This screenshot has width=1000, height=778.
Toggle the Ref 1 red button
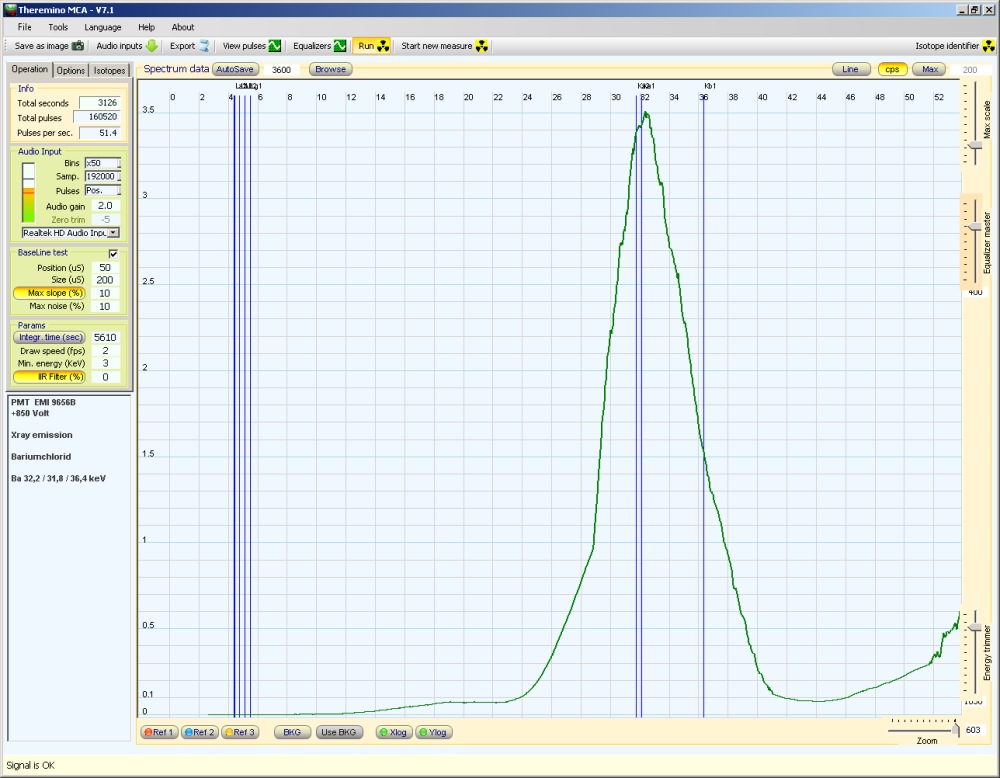(159, 732)
